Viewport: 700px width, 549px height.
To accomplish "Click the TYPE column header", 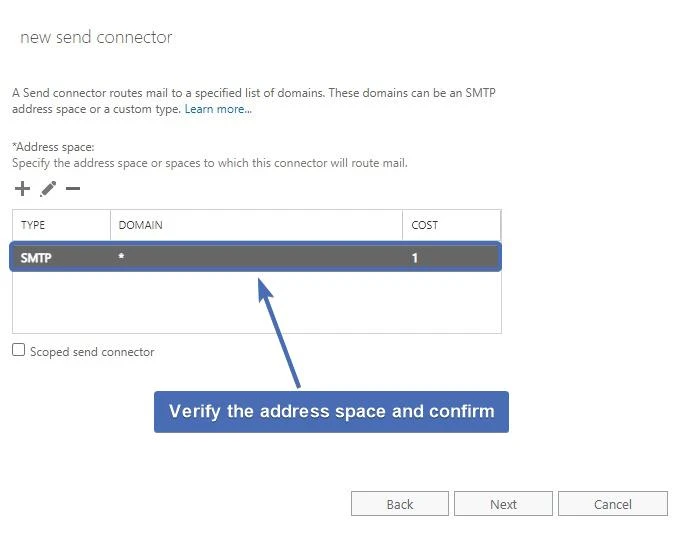I will [x=34, y=225].
